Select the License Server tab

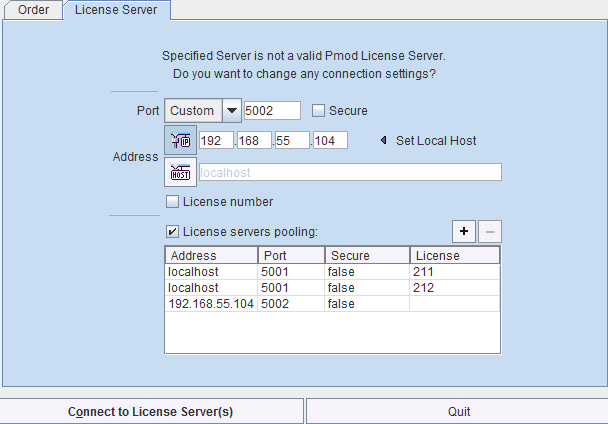pos(116,10)
